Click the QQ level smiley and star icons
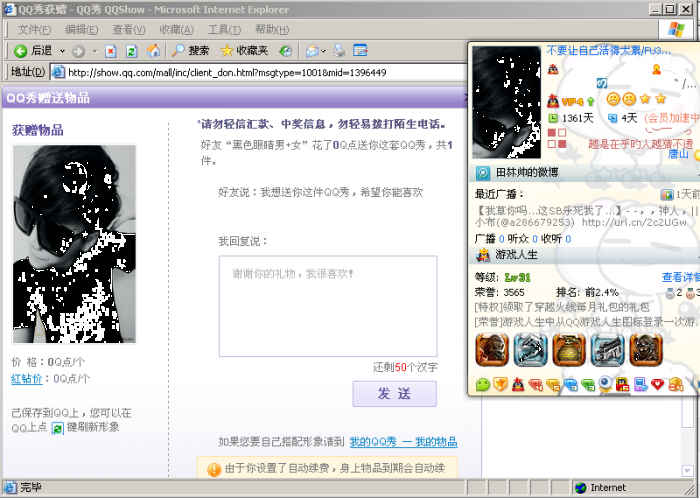 636,99
